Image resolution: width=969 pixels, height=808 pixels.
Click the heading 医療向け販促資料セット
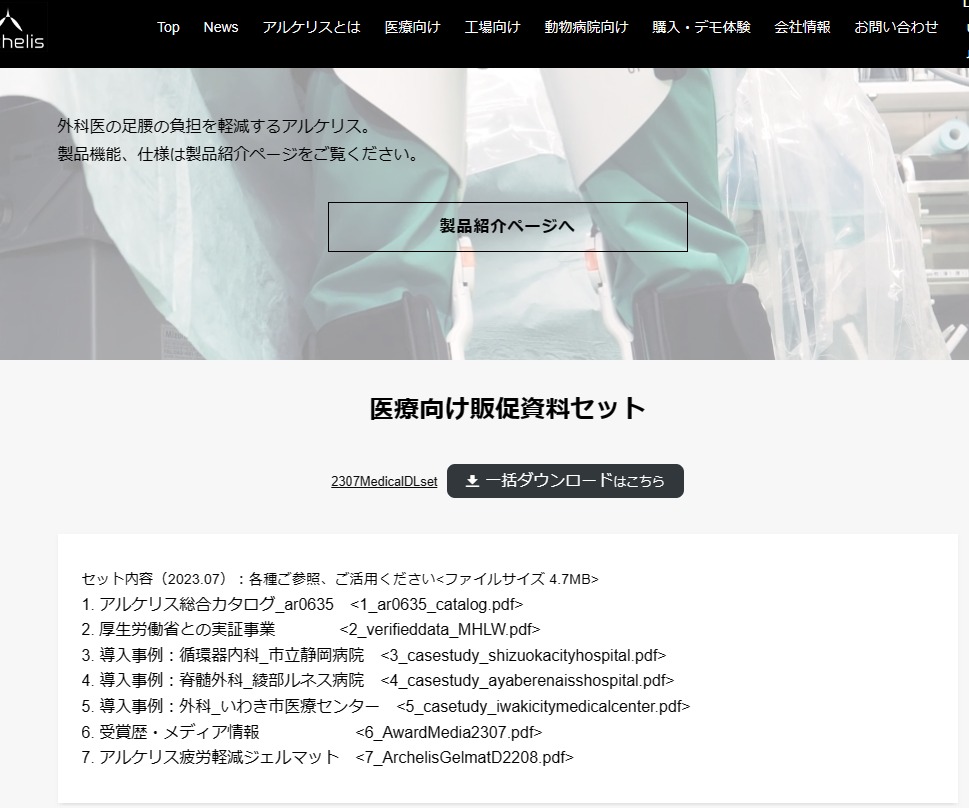click(x=507, y=409)
